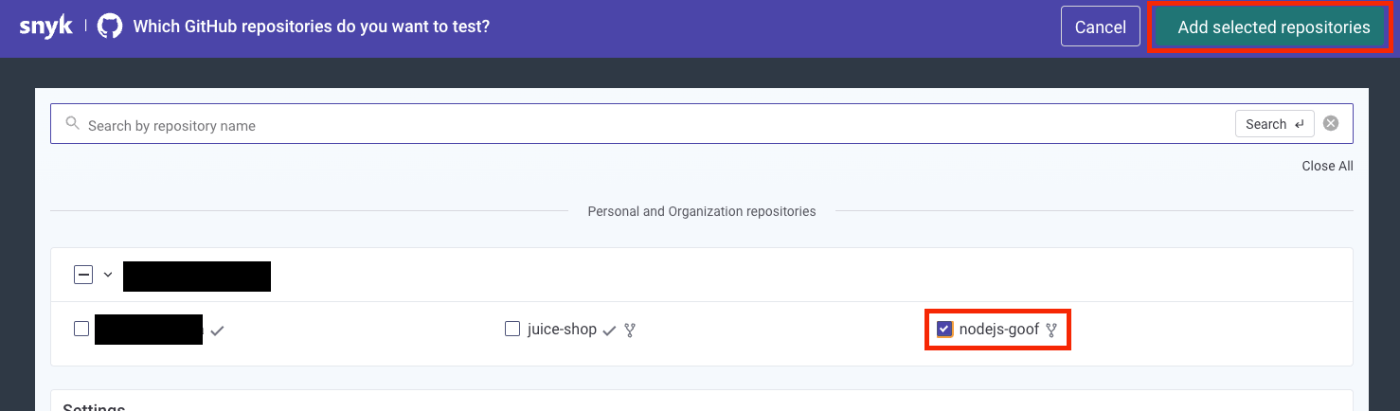The height and width of the screenshot is (411, 1400).
Task: Click the 'Which GitHub repositories' header title
Action: pyautogui.click(x=311, y=27)
